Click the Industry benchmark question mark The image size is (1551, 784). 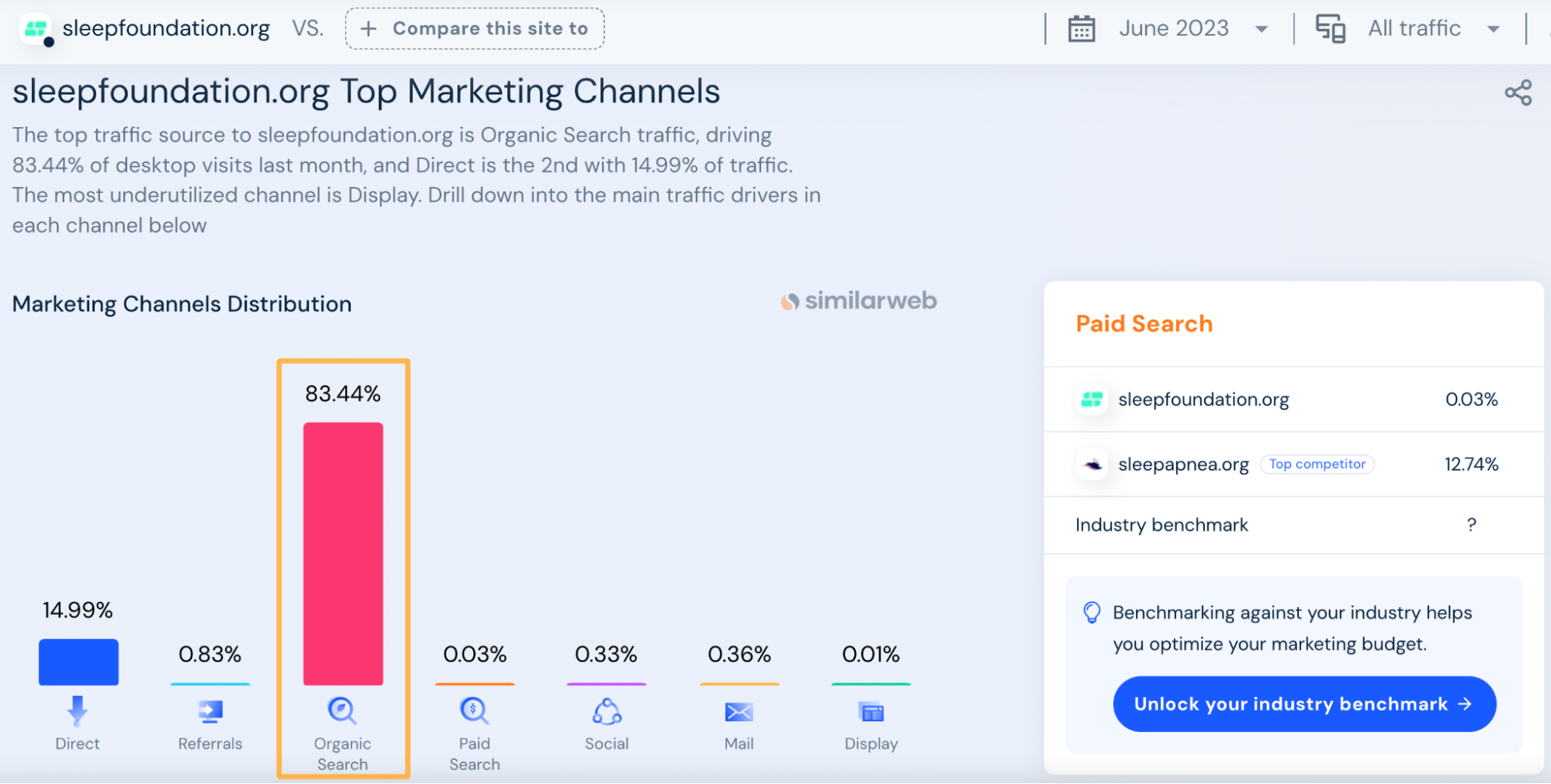click(1470, 525)
